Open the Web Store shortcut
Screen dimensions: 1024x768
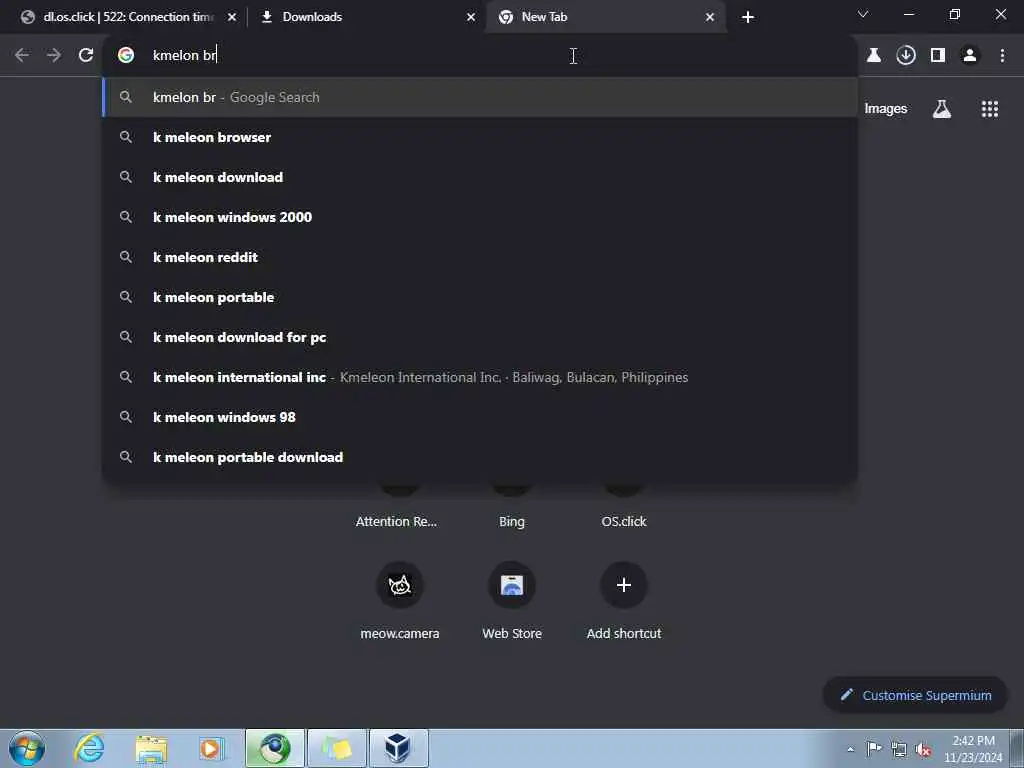click(x=512, y=600)
